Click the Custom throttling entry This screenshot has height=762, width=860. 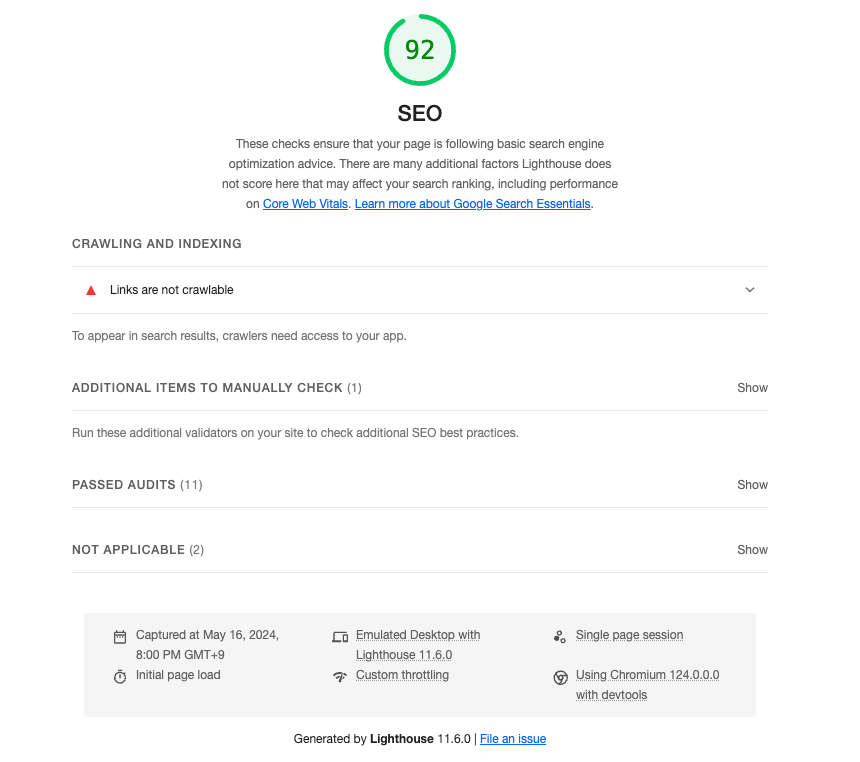tap(402, 675)
